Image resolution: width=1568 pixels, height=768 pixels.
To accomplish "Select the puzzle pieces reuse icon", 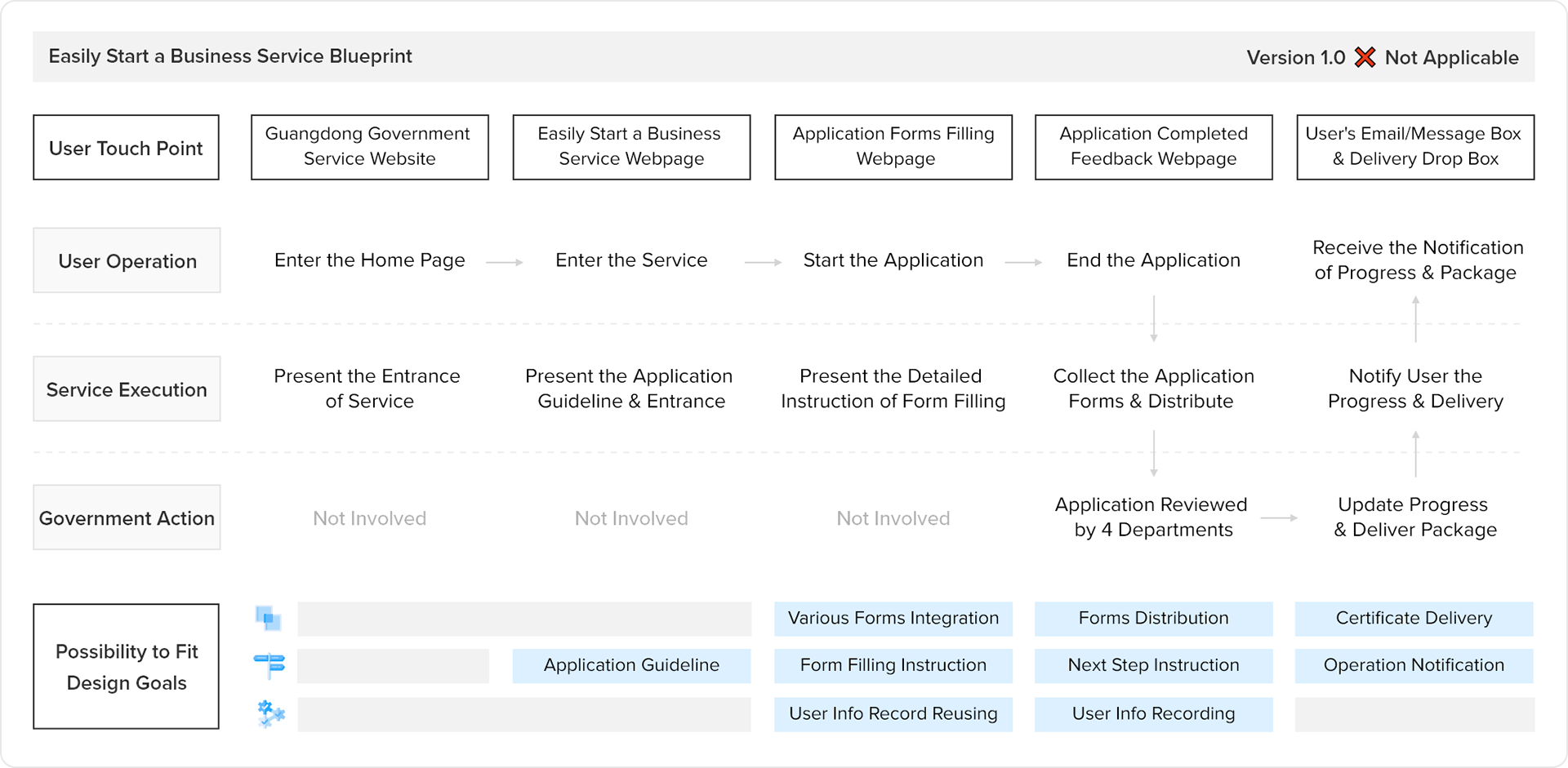I will point(270,713).
